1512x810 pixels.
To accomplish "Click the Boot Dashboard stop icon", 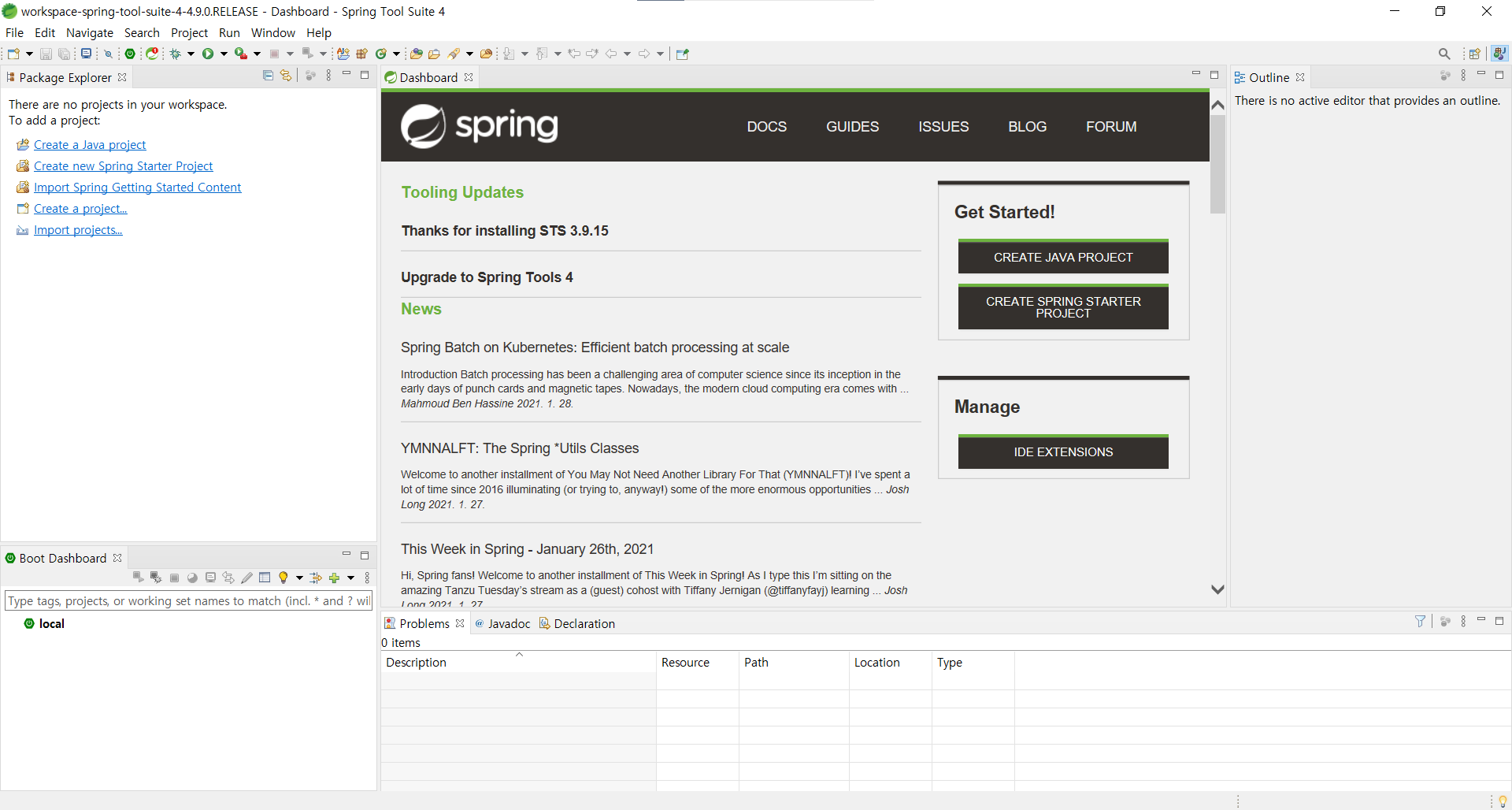I will tap(174, 578).
